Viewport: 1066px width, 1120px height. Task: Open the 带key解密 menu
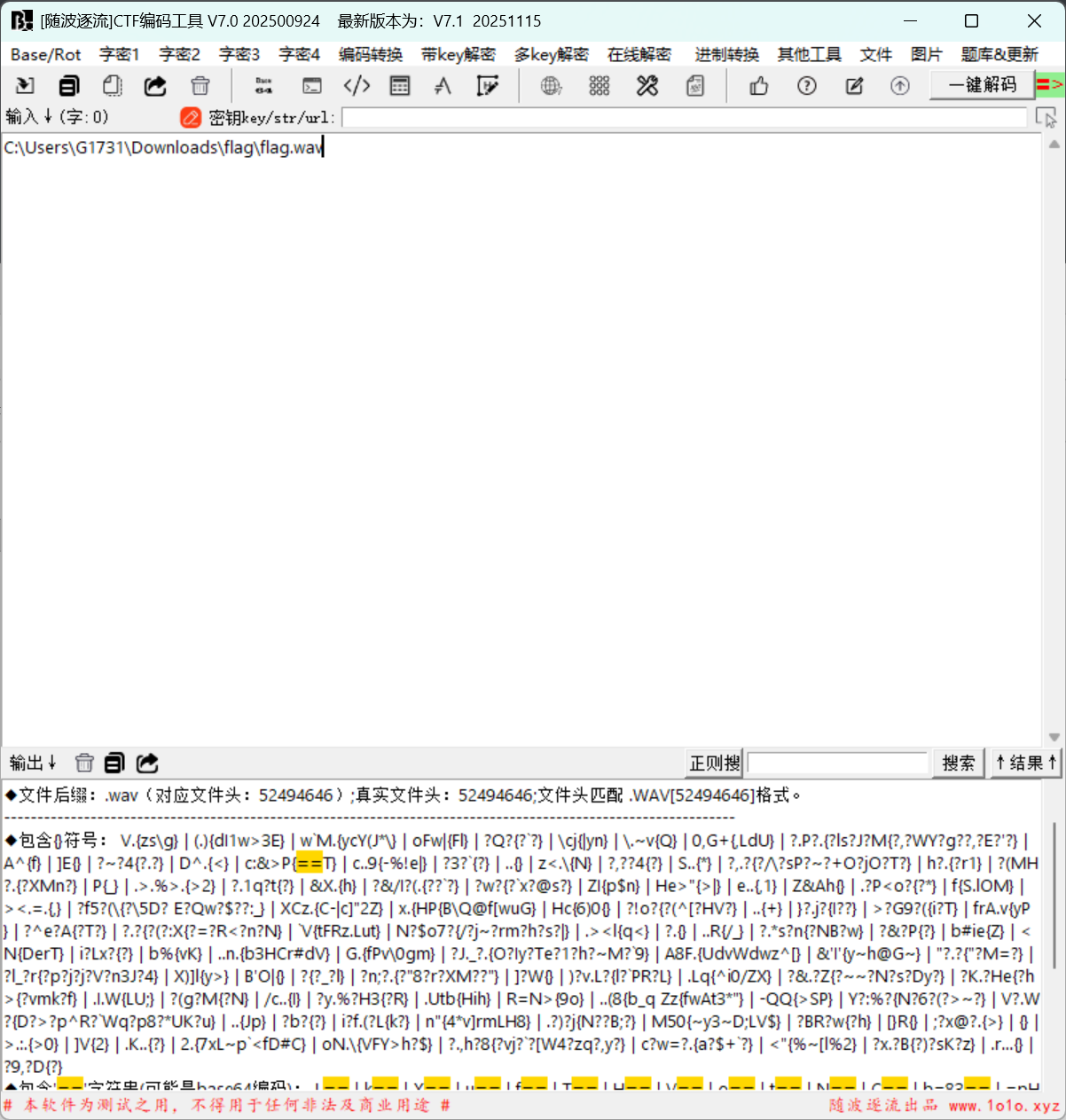pyautogui.click(x=458, y=54)
